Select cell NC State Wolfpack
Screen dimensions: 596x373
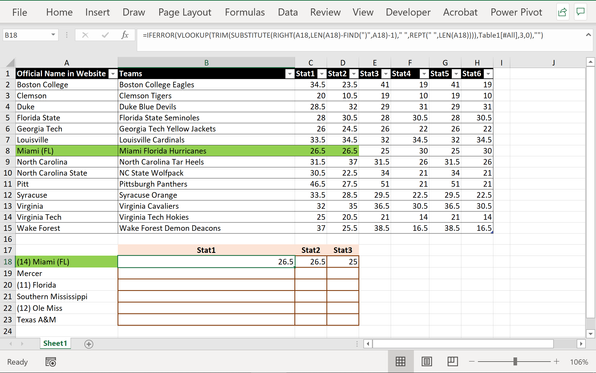click(206, 173)
